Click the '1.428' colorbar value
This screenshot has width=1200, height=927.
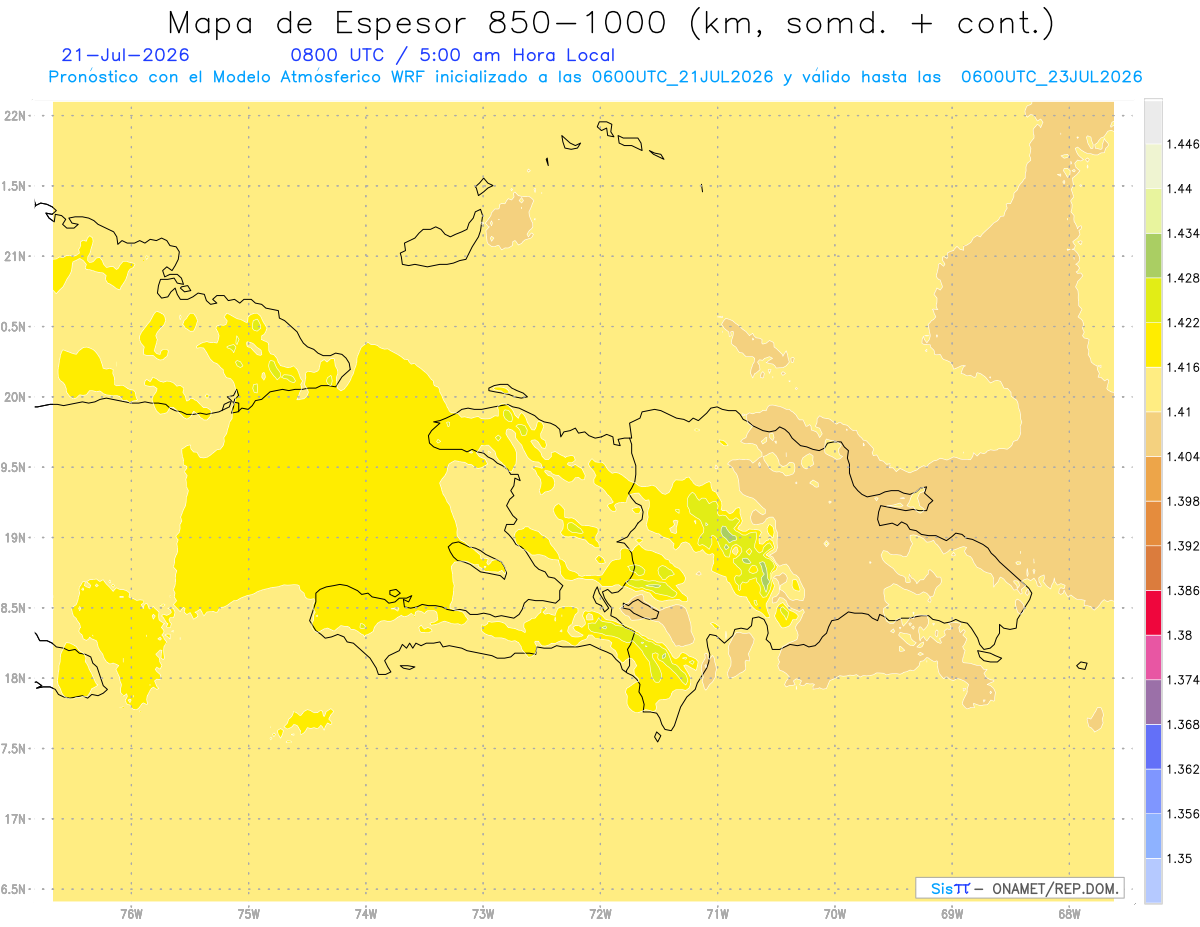pyautogui.click(x=1182, y=278)
